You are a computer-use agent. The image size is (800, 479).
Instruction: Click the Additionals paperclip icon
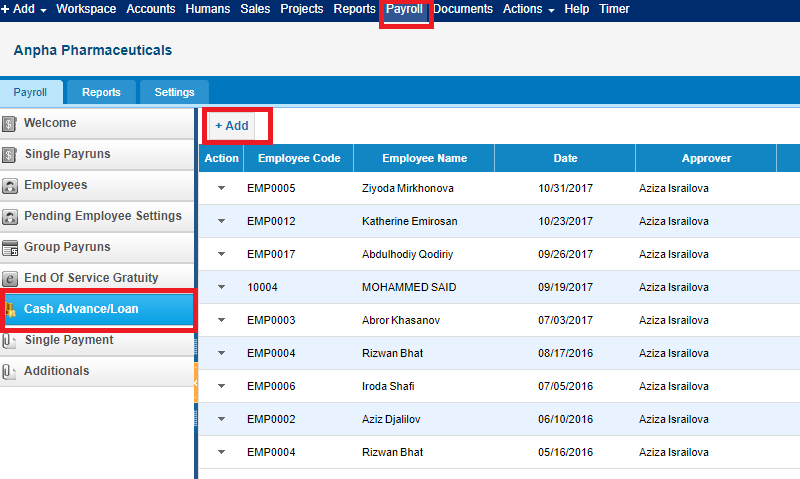coord(9,371)
